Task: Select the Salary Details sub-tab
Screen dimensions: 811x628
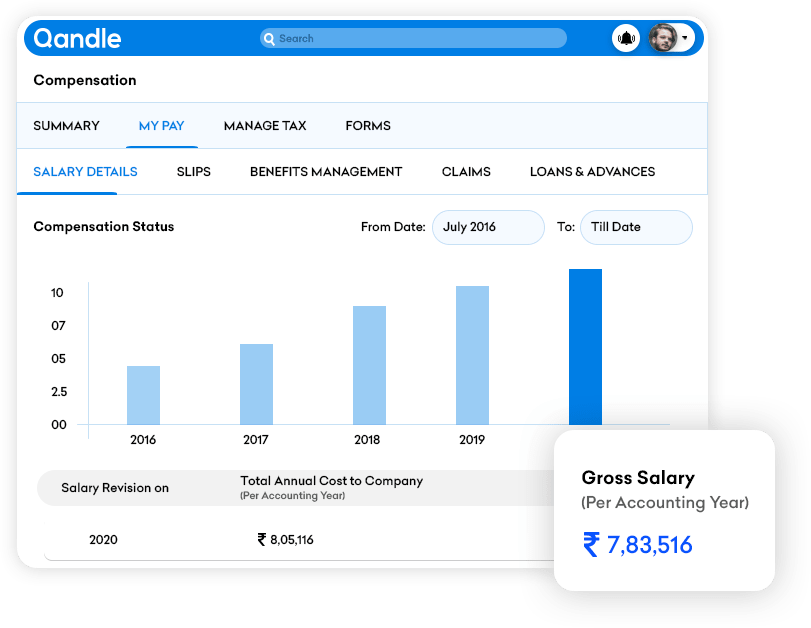Action: click(85, 172)
